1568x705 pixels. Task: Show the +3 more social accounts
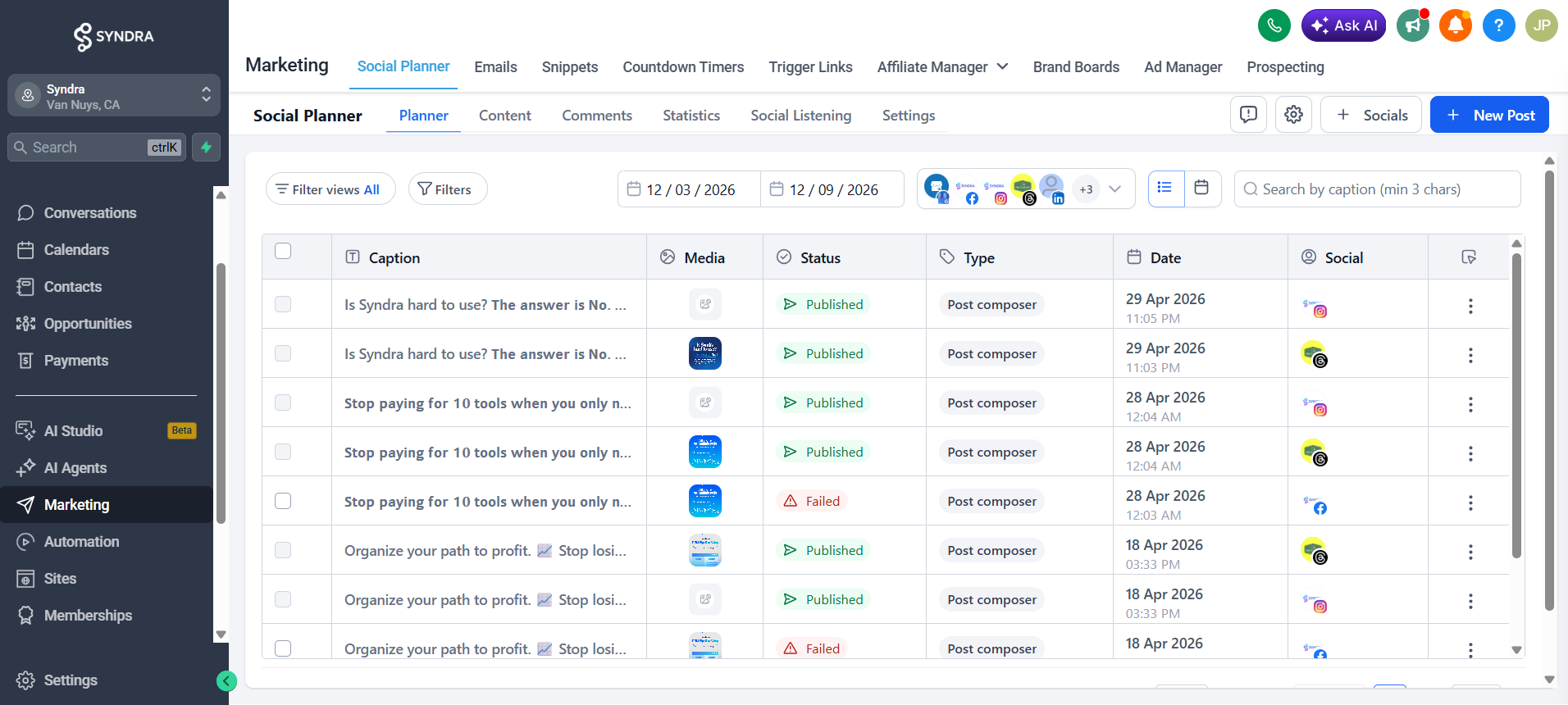pyautogui.click(x=1086, y=189)
